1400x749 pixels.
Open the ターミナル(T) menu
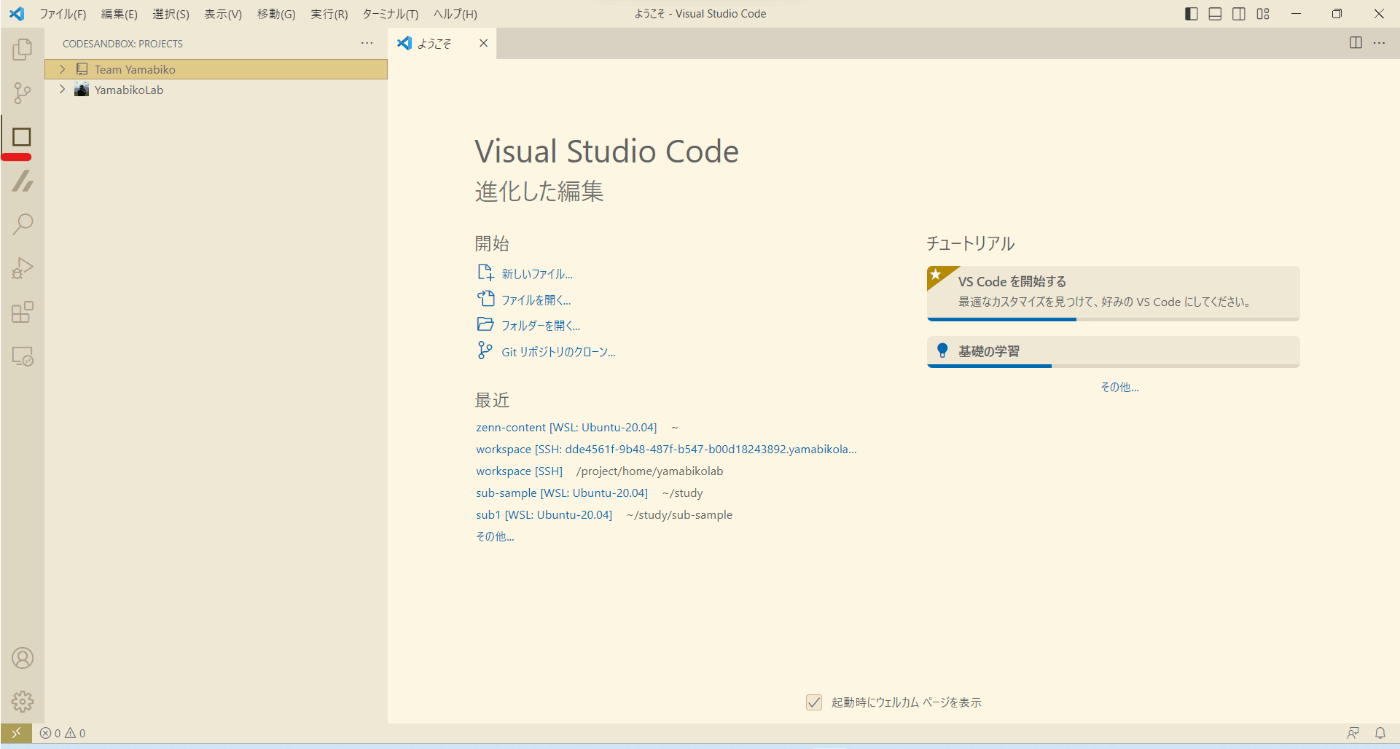point(390,14)
